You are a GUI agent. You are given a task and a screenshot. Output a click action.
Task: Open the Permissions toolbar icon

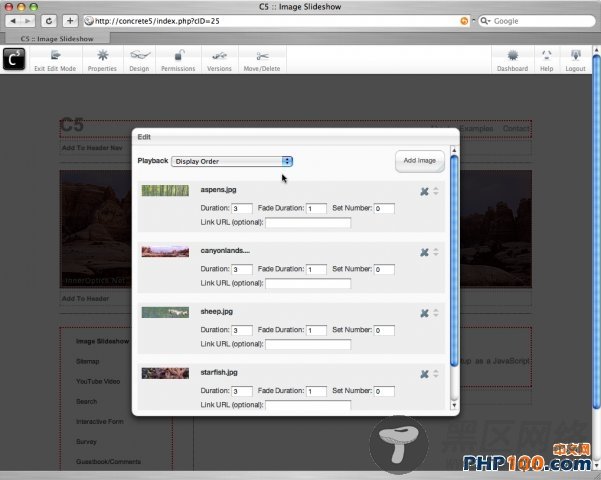click(x=178, y=59)
